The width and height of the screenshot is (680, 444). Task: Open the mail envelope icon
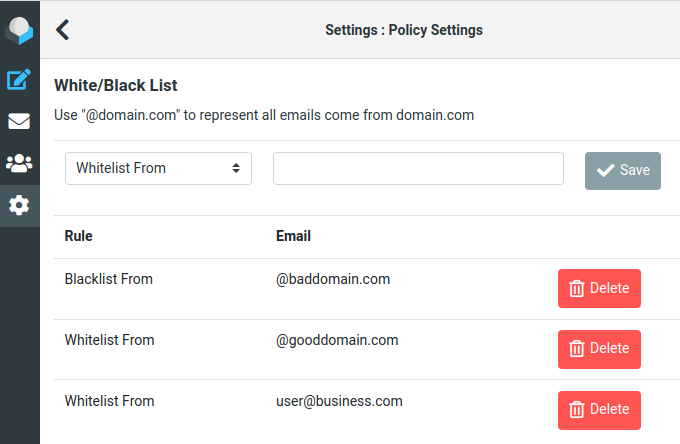coord(19,121)
